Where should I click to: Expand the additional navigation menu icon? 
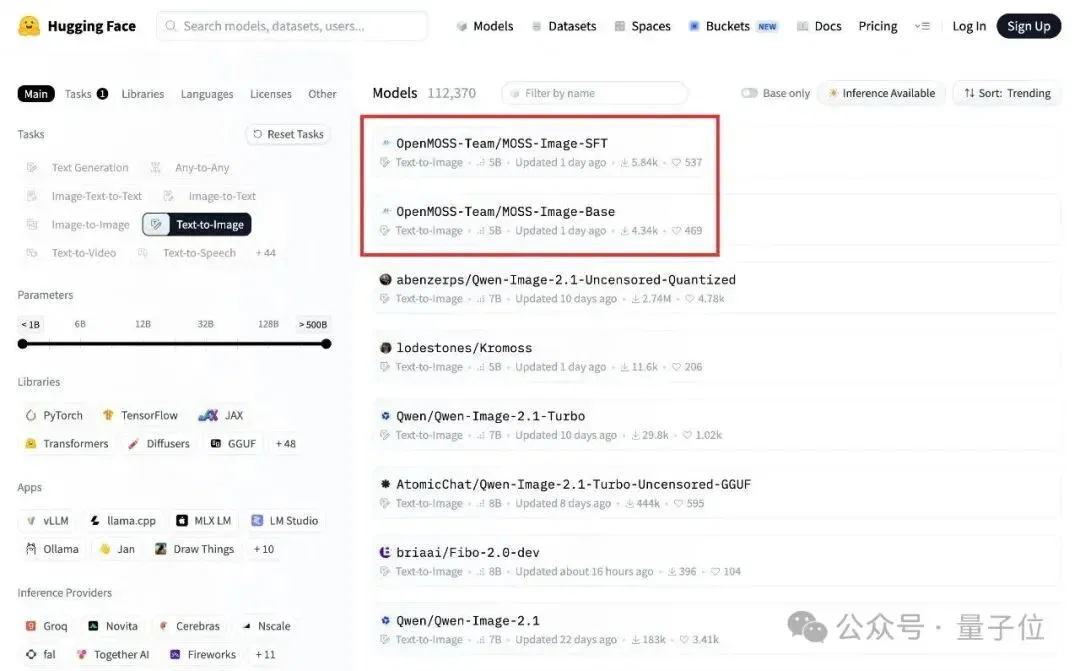point(922,26)
